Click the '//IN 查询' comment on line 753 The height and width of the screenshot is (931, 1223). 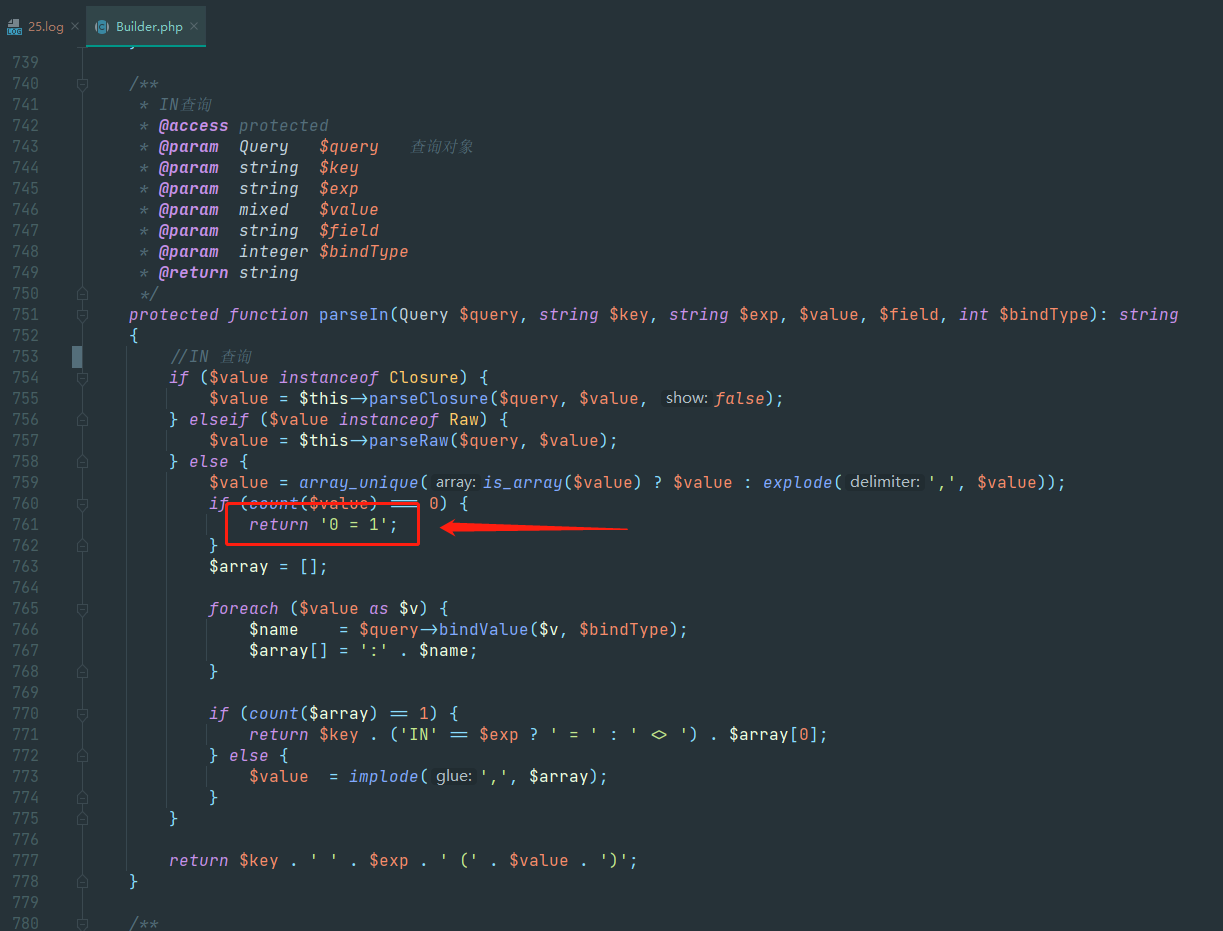pyautogui.click(x=210, y=357)
